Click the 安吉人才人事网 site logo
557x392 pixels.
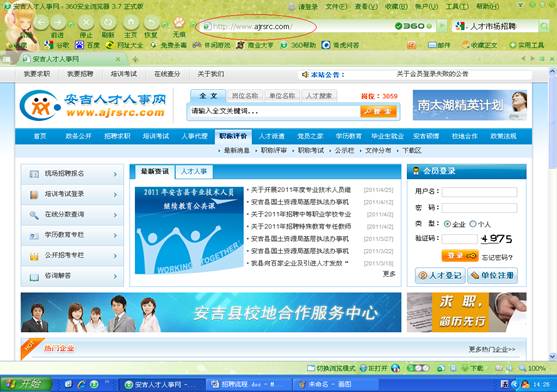coord(93,105)
